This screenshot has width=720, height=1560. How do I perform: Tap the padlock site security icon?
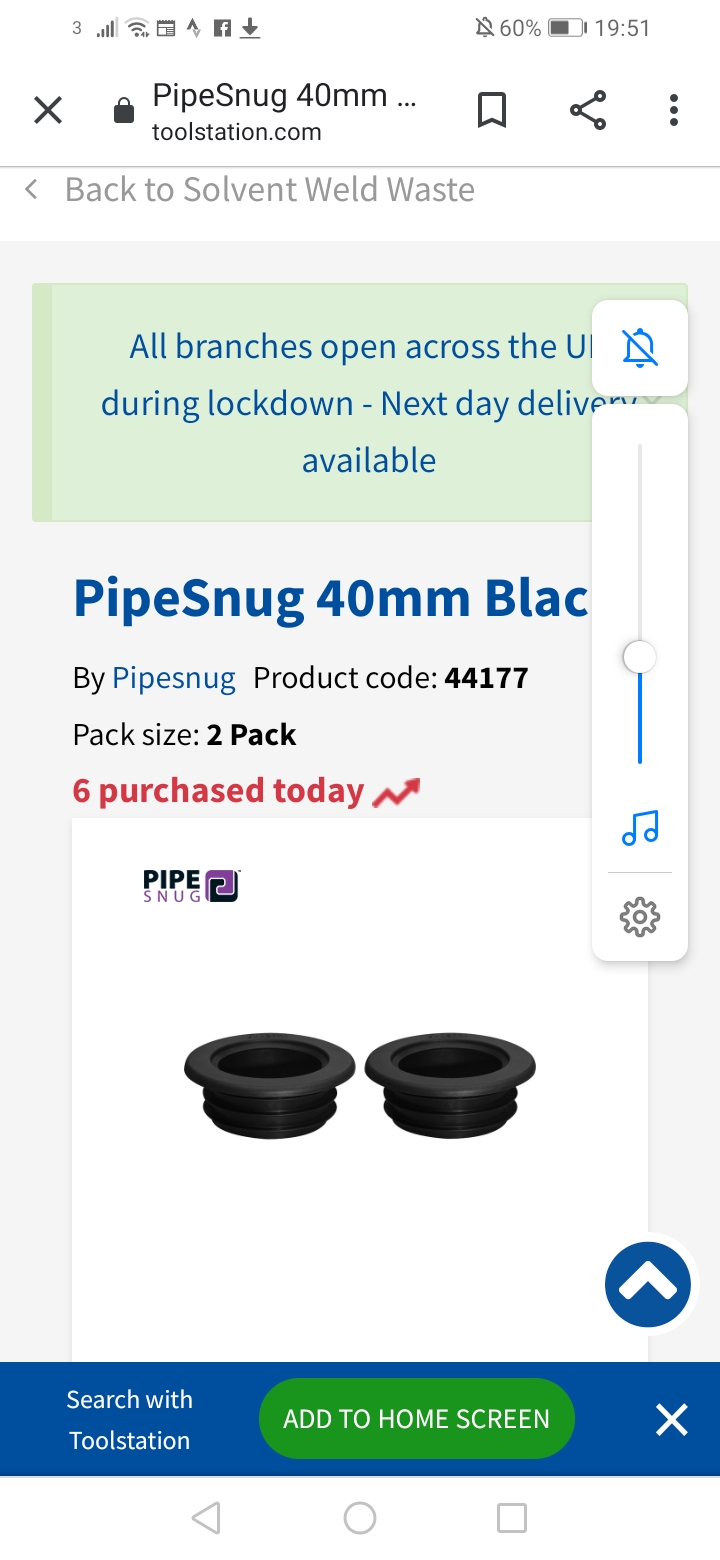point(124,111)
